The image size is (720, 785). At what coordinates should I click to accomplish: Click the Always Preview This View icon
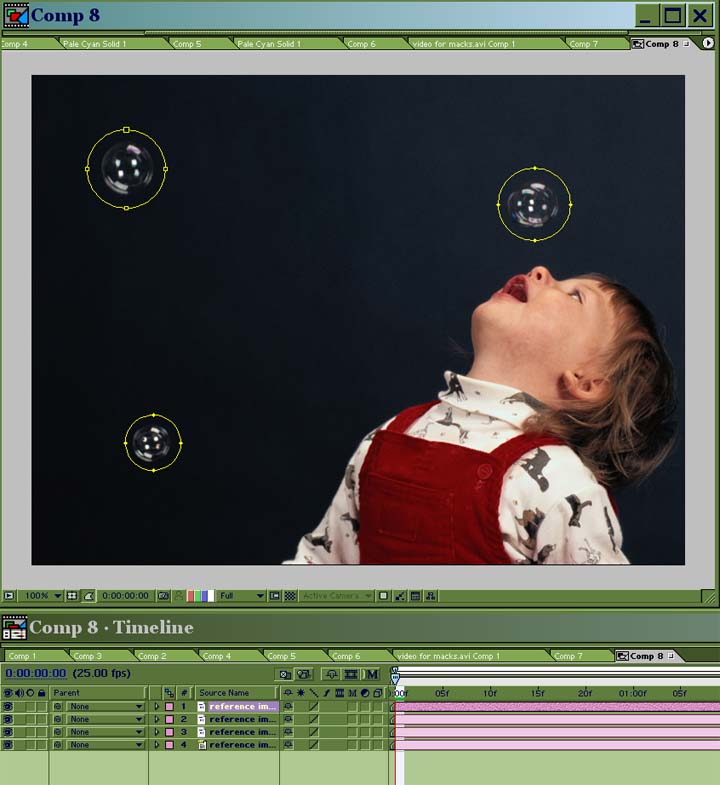(9, 596)
